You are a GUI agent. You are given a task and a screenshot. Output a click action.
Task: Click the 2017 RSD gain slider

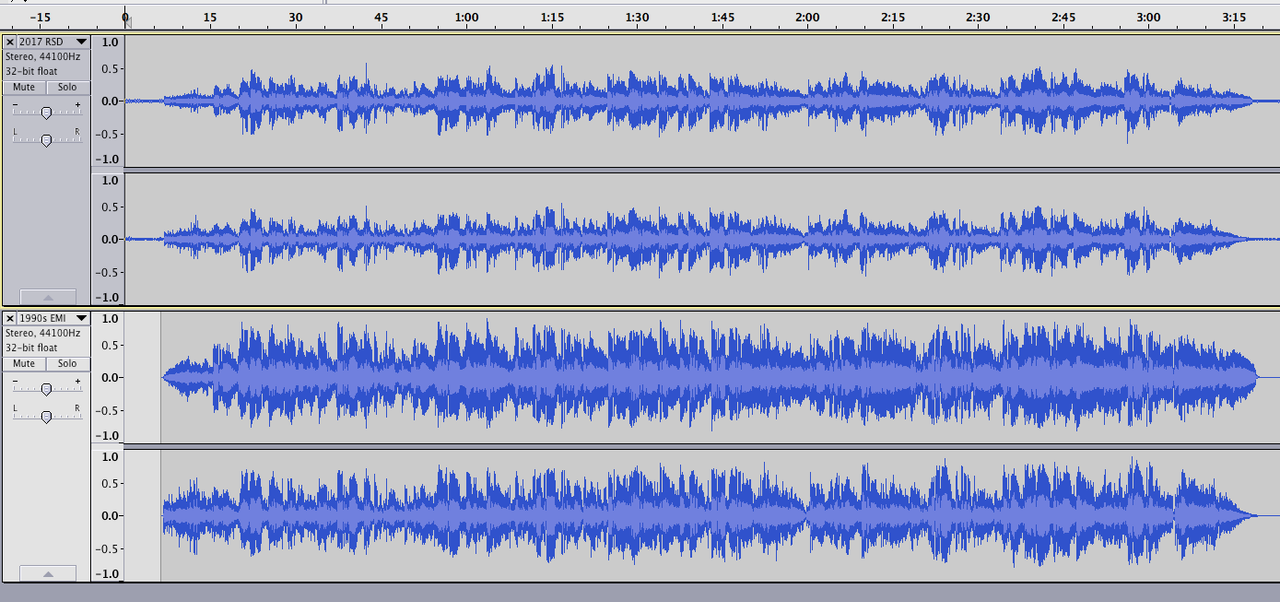pos(46,112)
